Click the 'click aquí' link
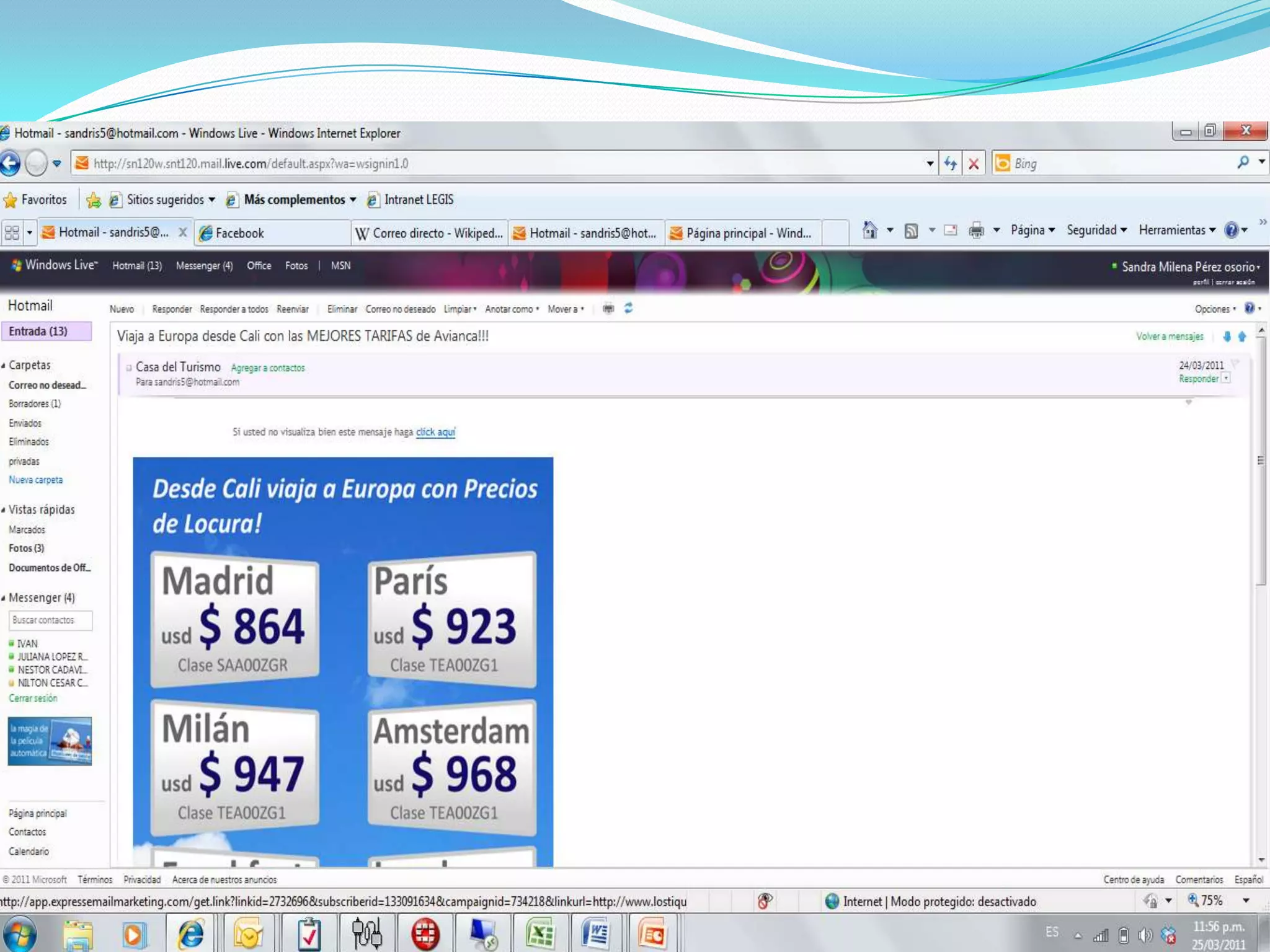This screenshot has height=952, width=1270. [x=435, y=432]
